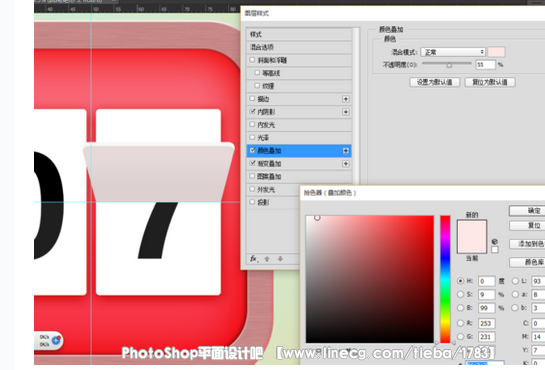Click the 设置为默认值 (Make Default) button

click(434, 82)
